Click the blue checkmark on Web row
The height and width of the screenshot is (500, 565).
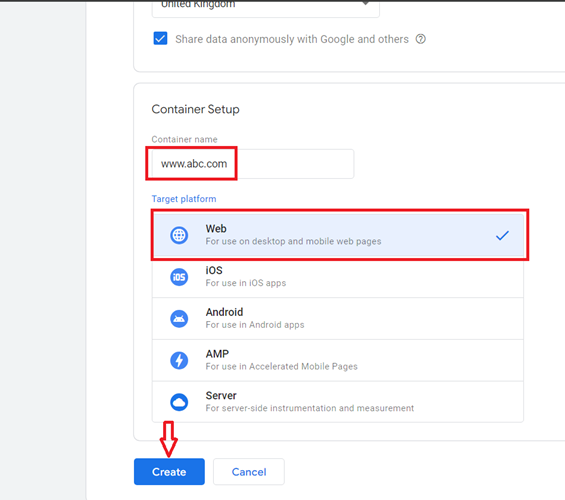(x=502, y=235)
